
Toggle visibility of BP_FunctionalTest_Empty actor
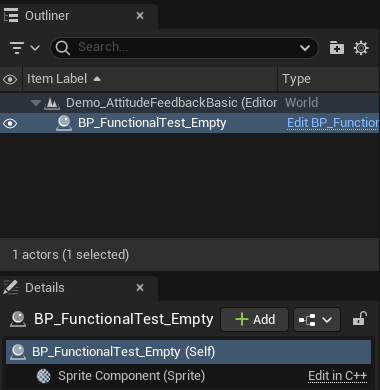coord(10,123)
